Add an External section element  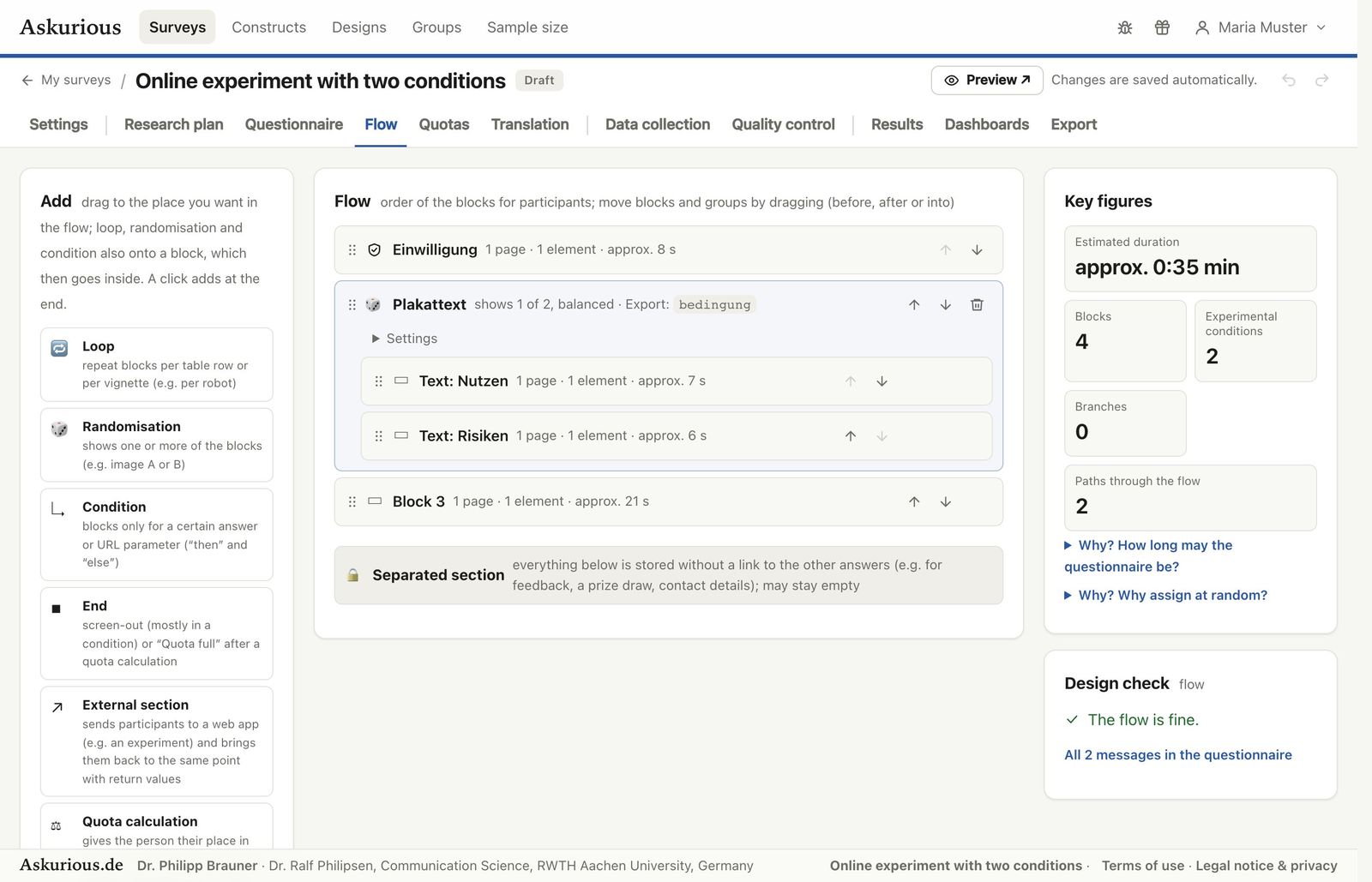tap(157, 741)
